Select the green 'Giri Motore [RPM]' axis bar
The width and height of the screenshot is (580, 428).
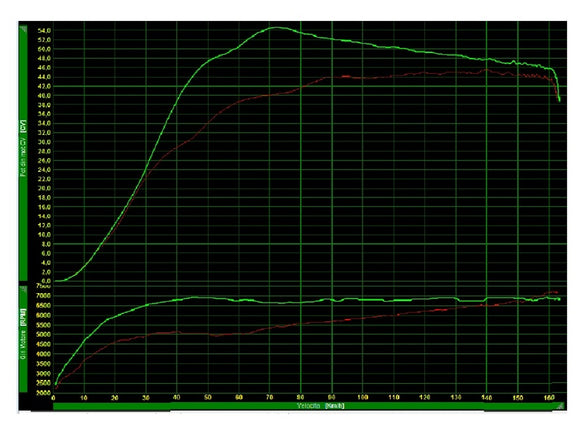23,338
